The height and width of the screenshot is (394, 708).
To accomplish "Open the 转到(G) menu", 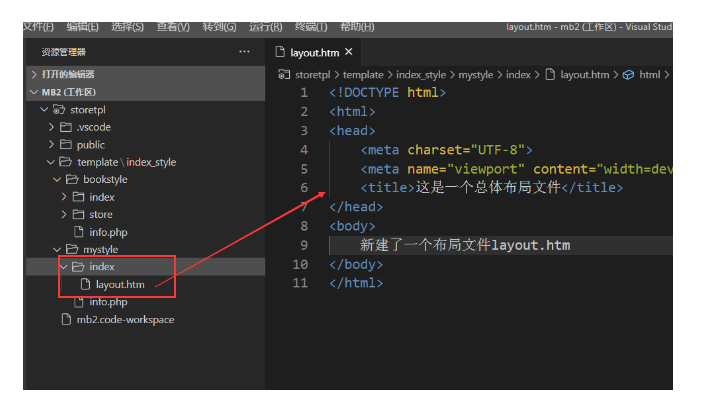I will click(x=219, y=27).
